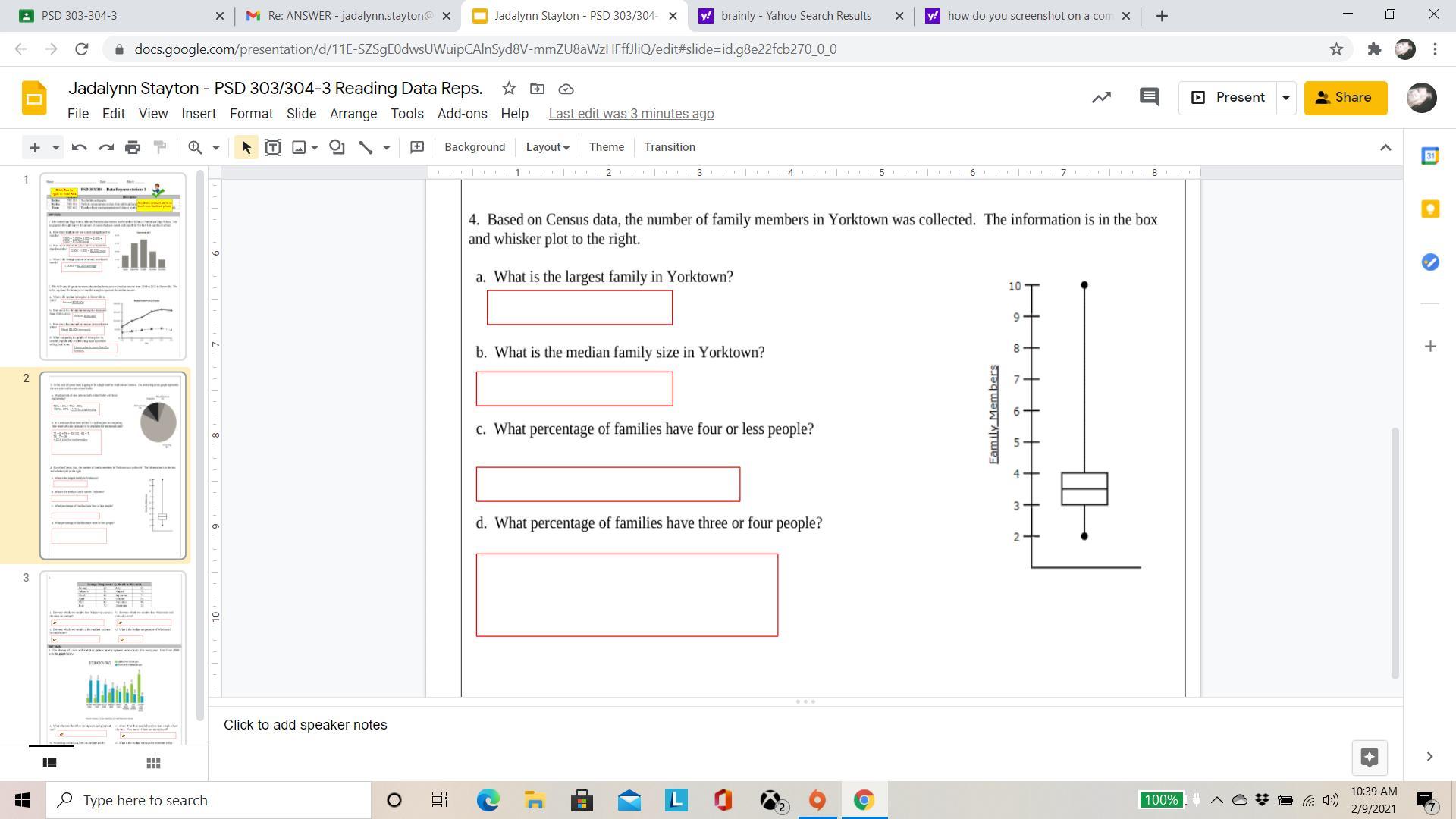
Task: Open the comment history icon
Action: (x=1149, y=97)
